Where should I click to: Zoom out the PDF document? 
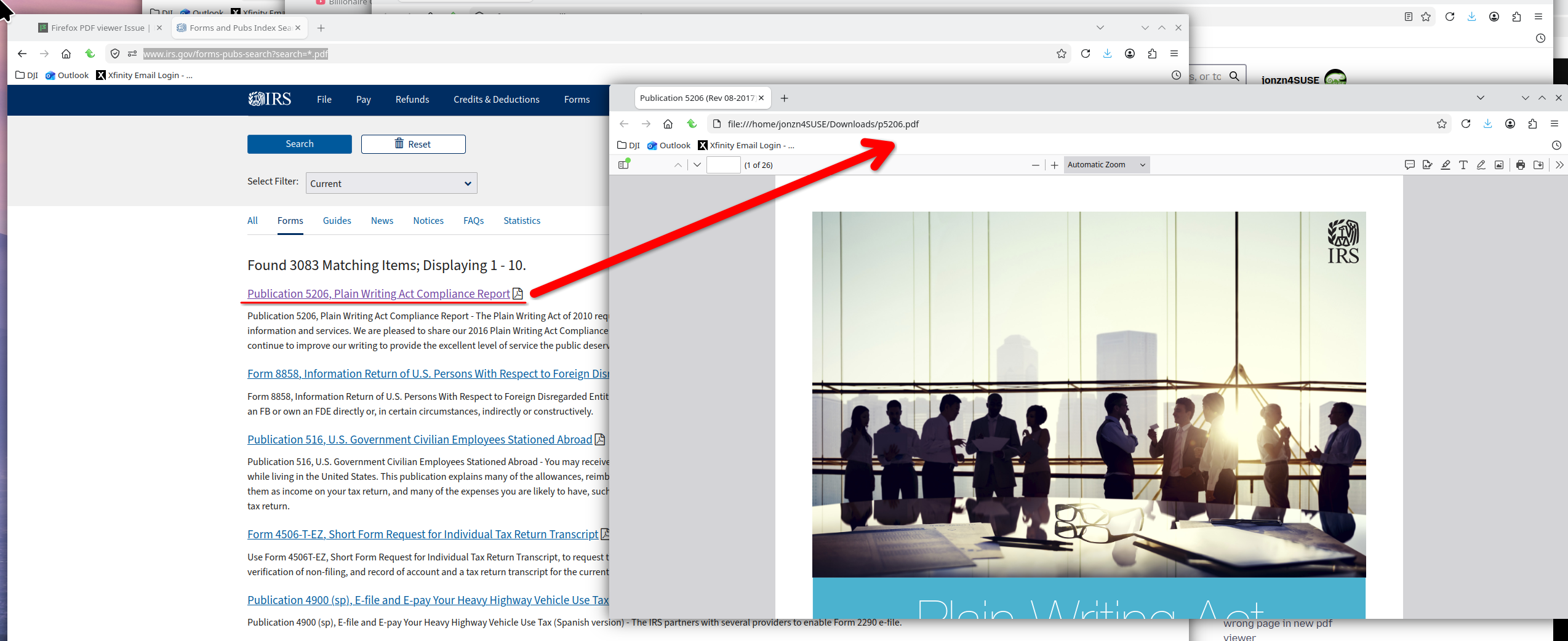pyautogui.click(x=1036, y=165)
